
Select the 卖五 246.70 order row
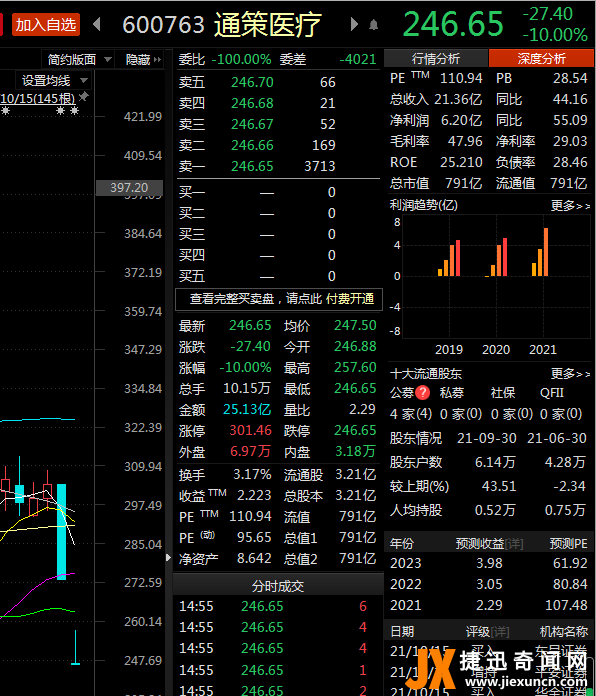(278, 82)
